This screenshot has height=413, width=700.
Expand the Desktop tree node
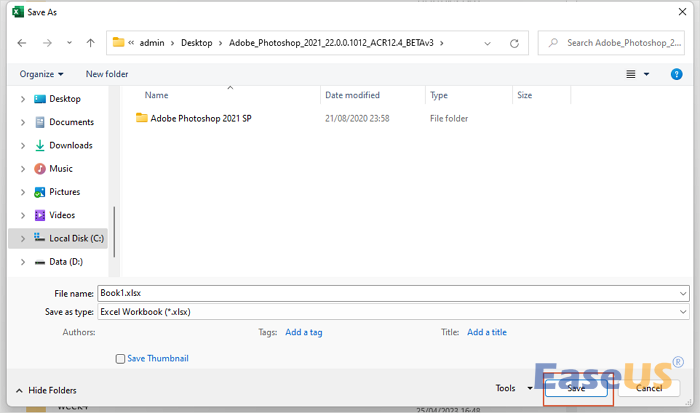coord(23,99)
